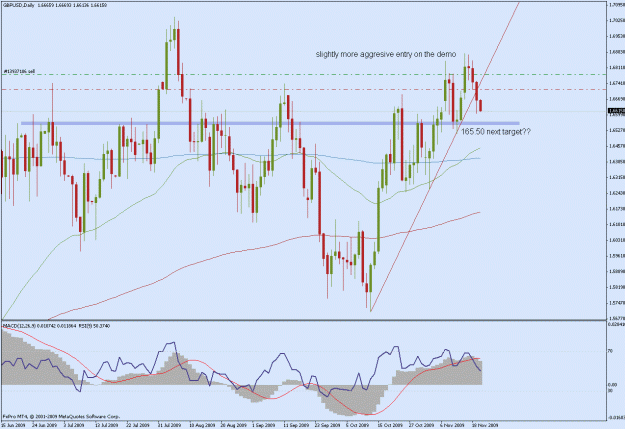Click the '1 Sep 2009' date label
This screenshot has height=429, width=625.
[264, 425]
